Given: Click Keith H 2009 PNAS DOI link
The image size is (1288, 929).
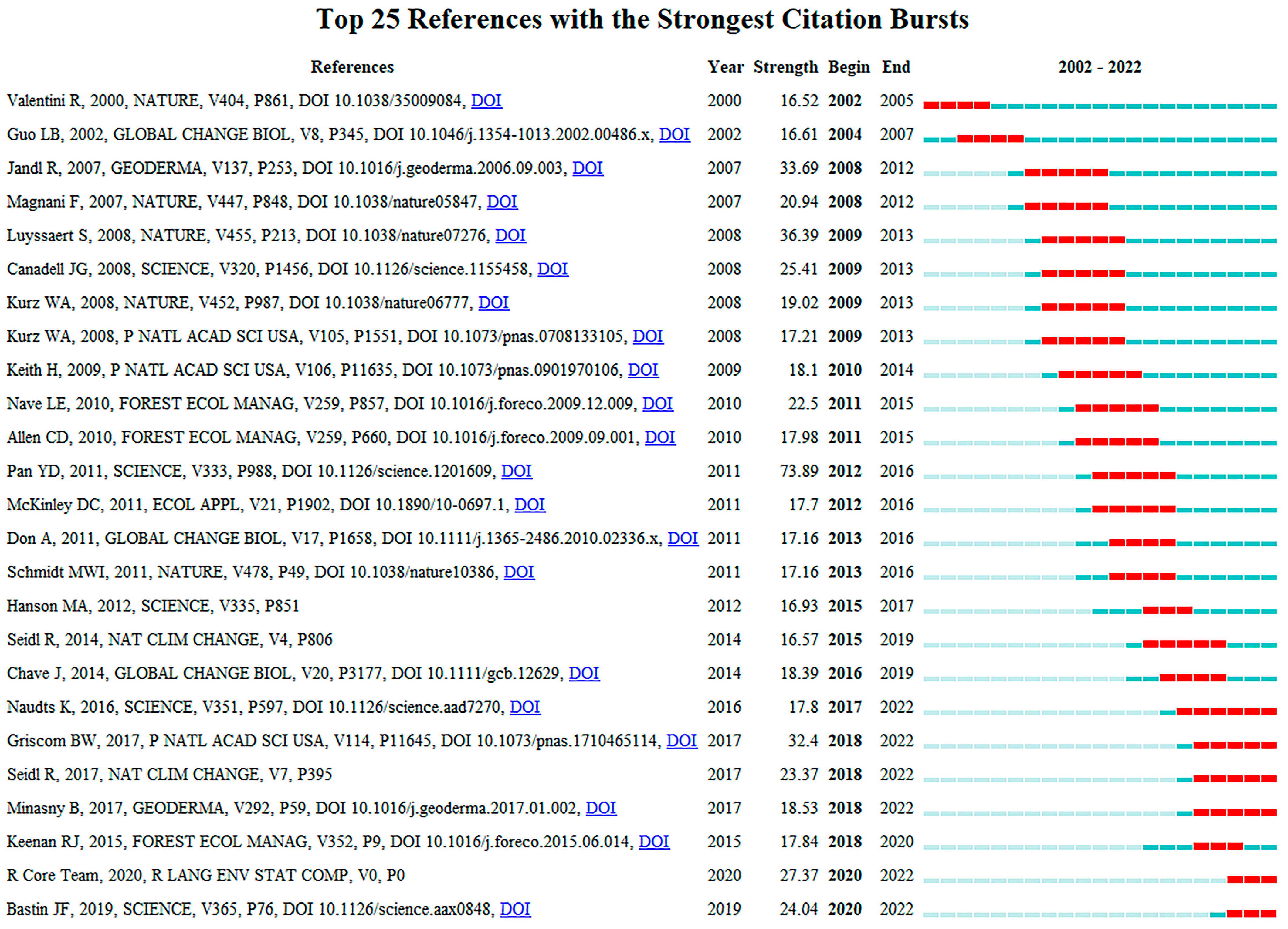Looking at the screenshot, I should (643, 370).
